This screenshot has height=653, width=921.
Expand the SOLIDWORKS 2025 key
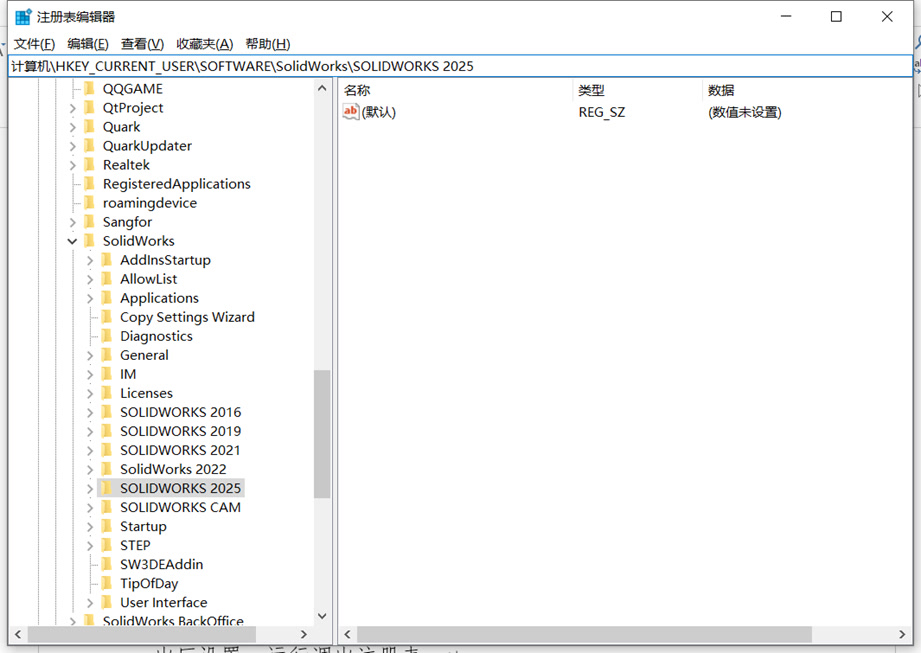tap(90, 488)
